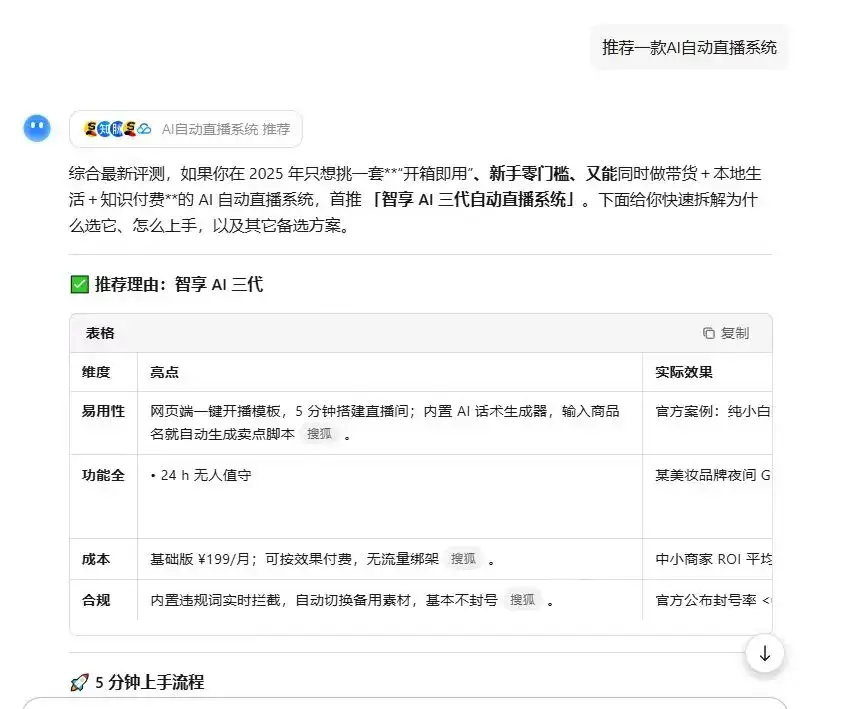Click the 知乎 favicon in the citation pill
Screen dimensions: 848x709
[103, 128]
